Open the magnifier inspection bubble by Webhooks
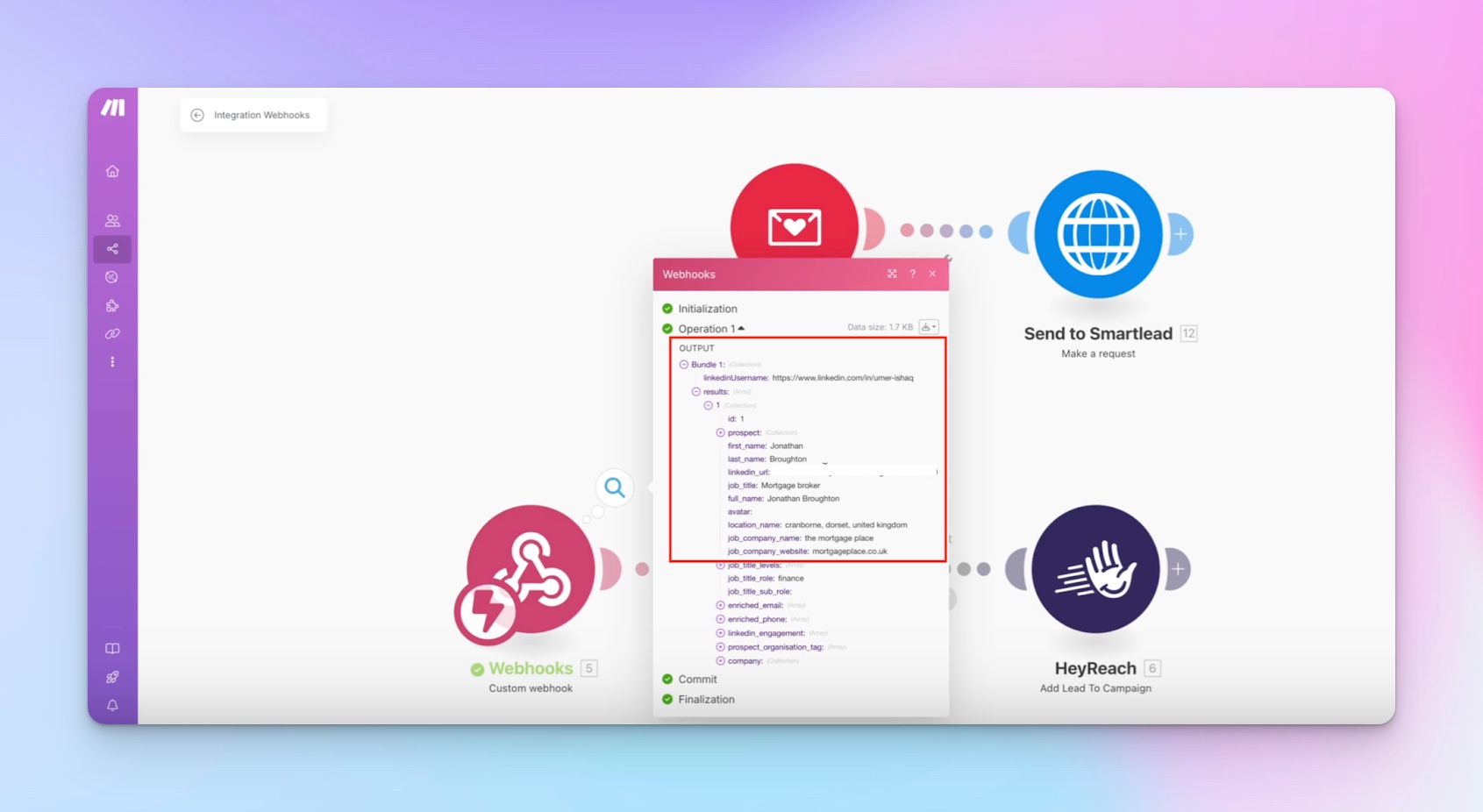Screen dimensions: 1483x812 (x=615, y=488)
